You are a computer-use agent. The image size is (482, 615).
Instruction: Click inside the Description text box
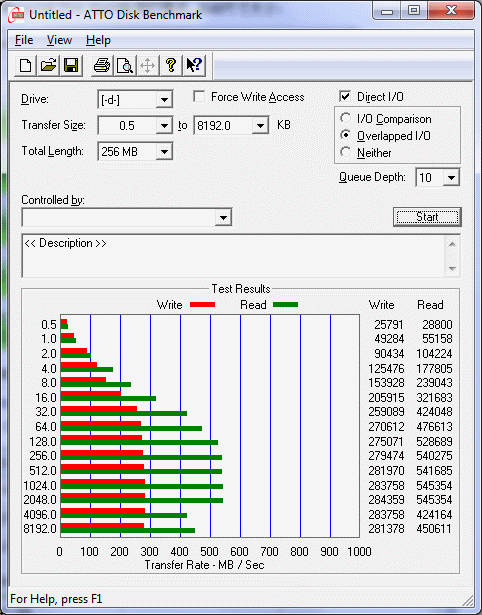coord(234,256)
